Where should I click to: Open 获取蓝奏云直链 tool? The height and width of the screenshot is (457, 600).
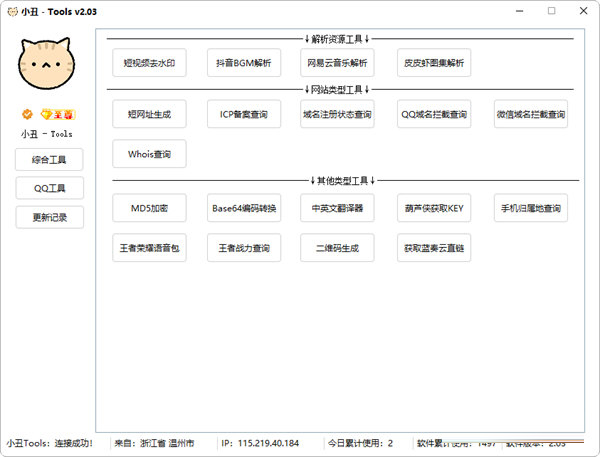pos(434,248)
